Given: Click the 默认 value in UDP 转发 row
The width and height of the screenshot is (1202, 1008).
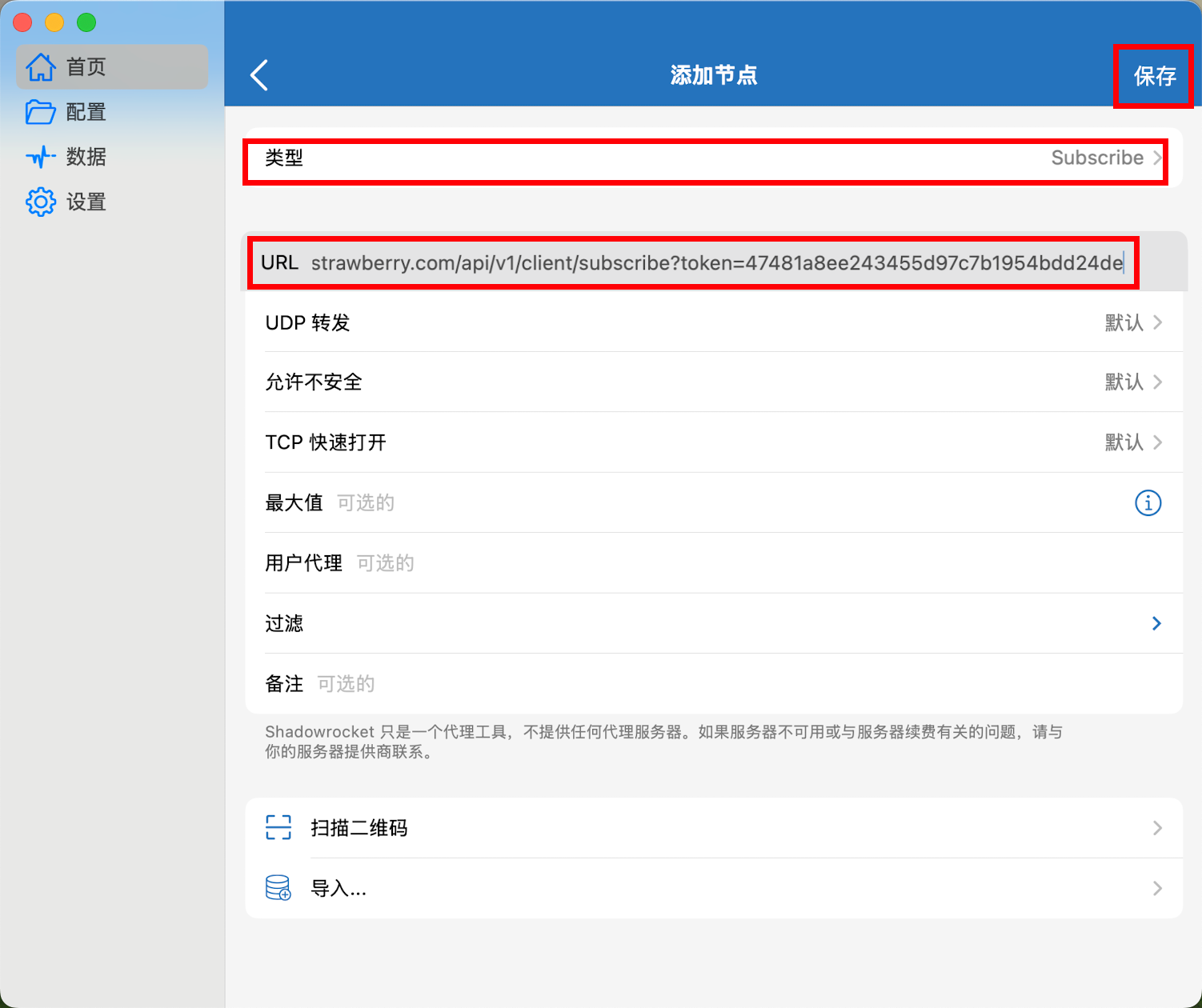Looking at the screenshot, I should tap(1124, 322).
